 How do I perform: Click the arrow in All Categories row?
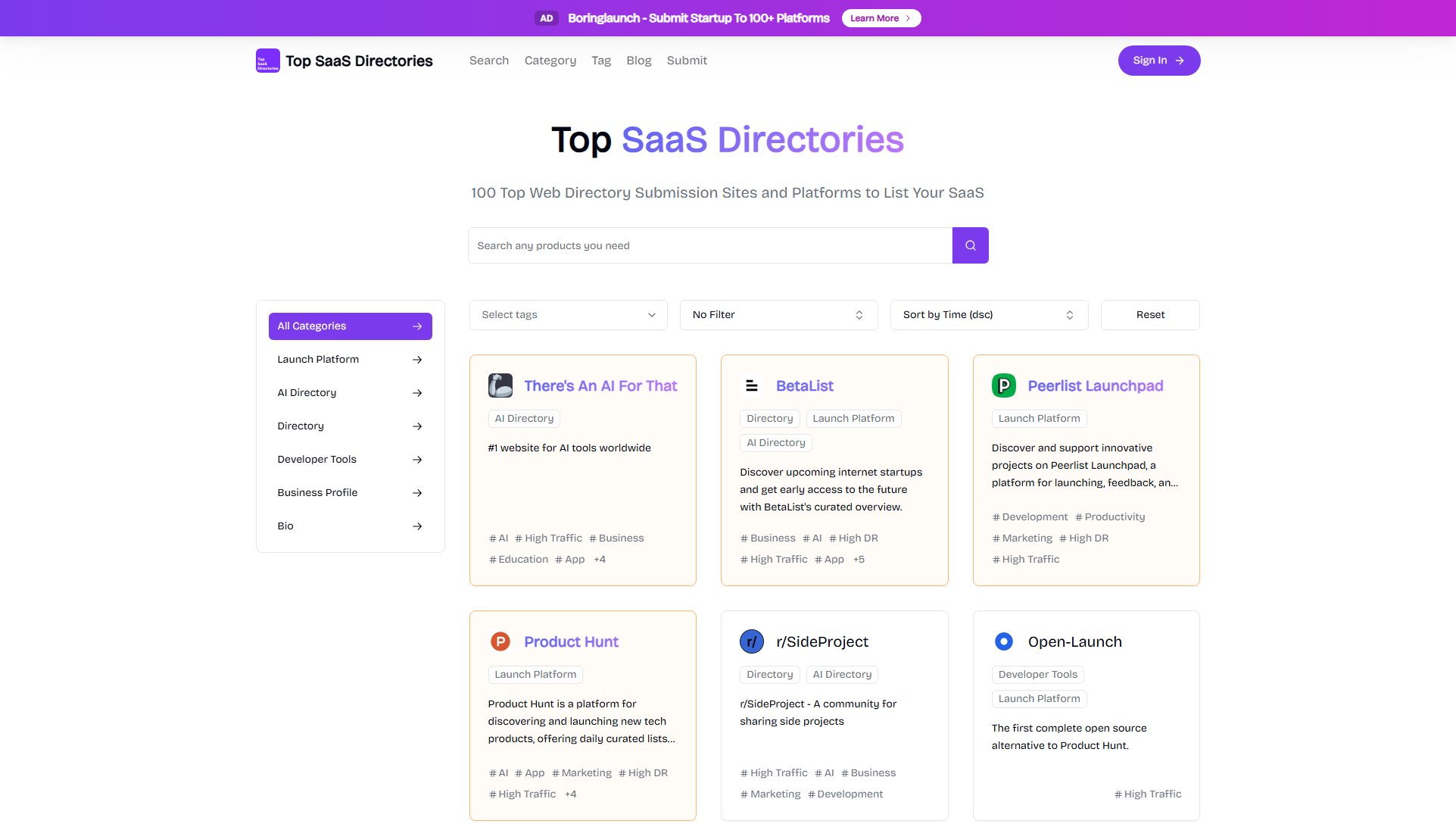click(417, 326)
